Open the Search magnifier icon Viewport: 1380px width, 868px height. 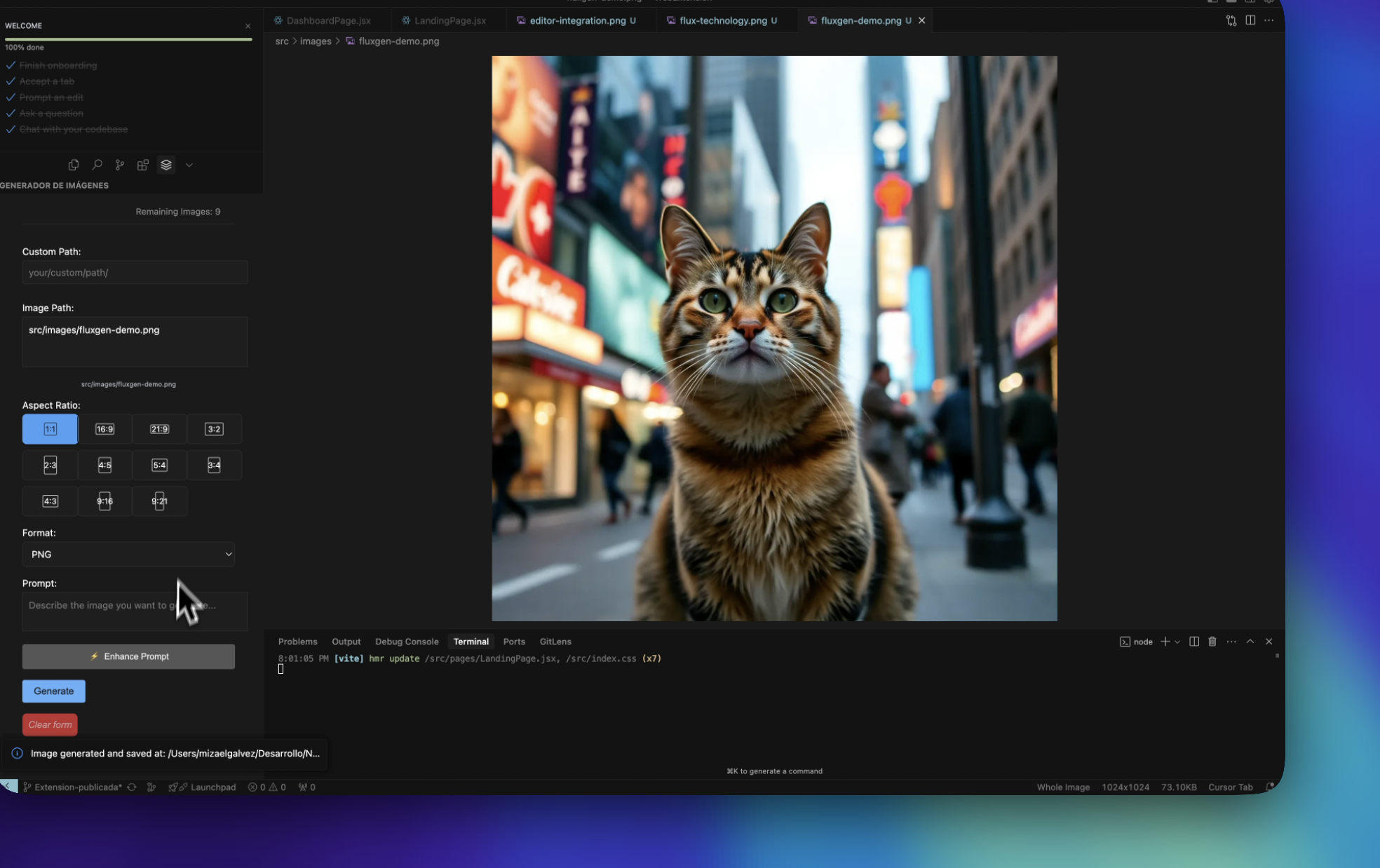pos(97,165)
